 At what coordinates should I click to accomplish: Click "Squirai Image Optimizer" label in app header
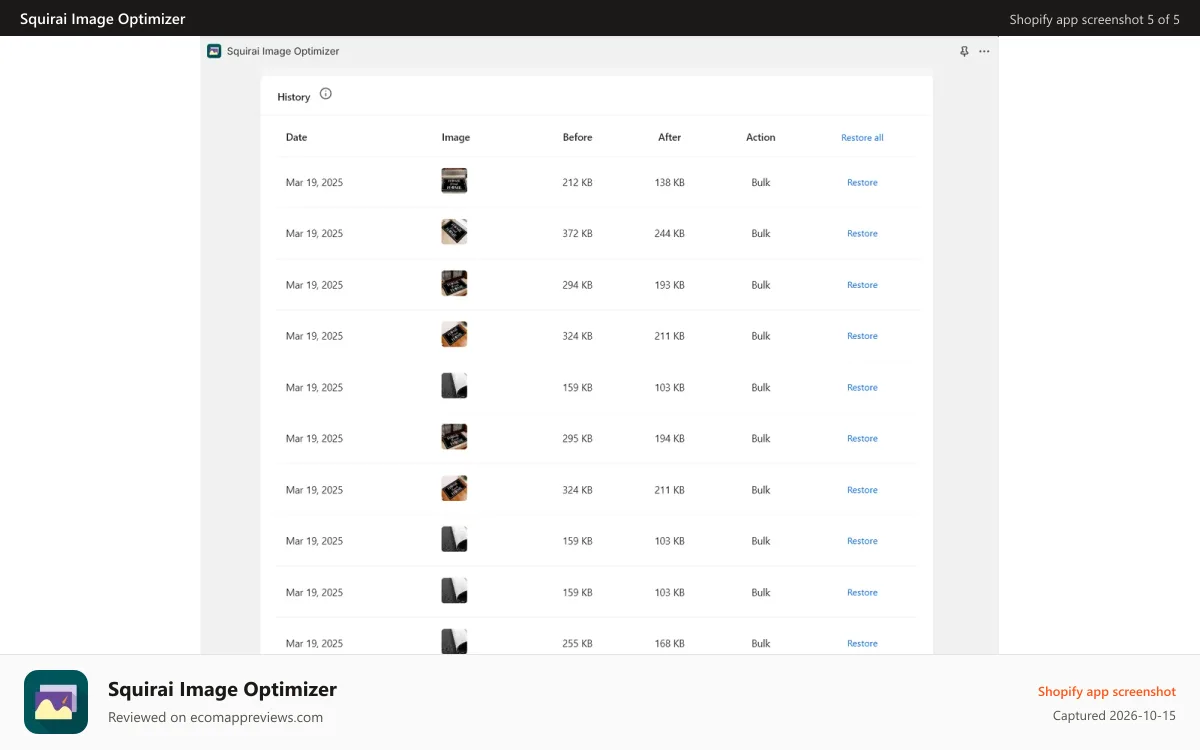(x=283, y=51)
